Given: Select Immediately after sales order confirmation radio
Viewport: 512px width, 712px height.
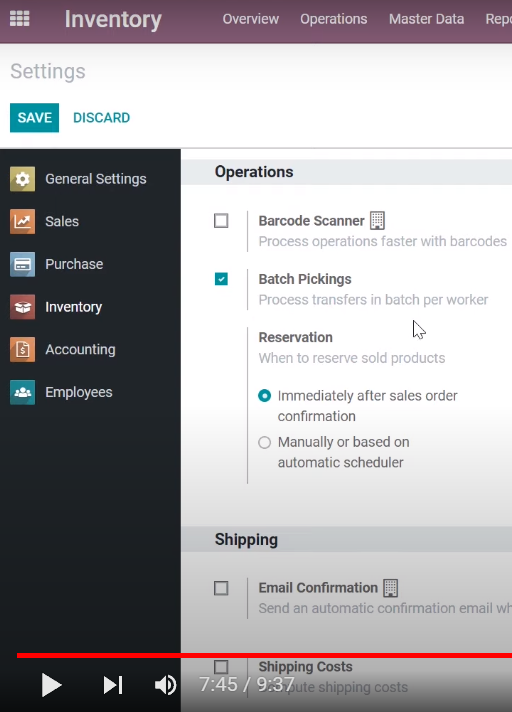Looking at the screenshot, I should click(x=265, y=396).
